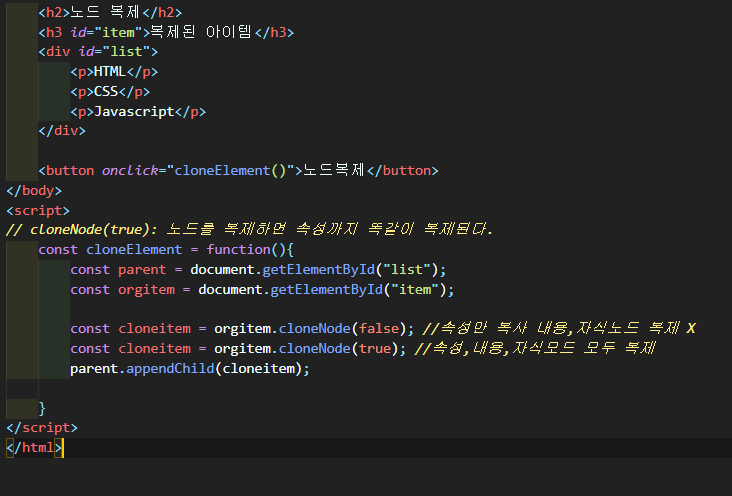Click the parent variable declaration
This screenshot has height=496, width=732.
click(142, 269)
